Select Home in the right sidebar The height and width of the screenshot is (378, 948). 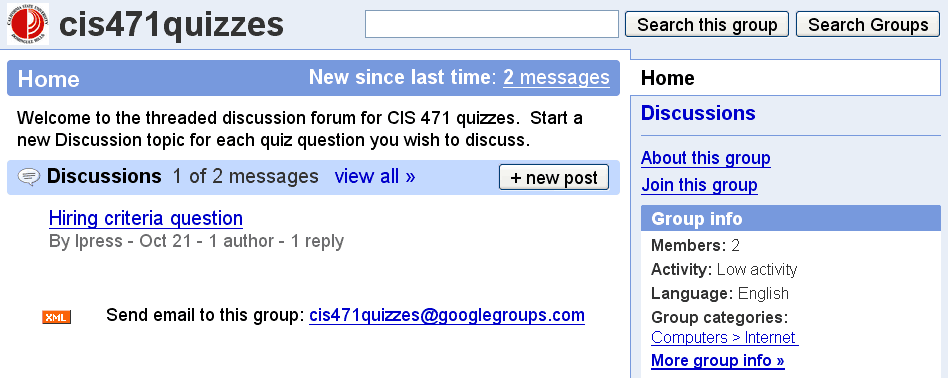pos(667,78)
